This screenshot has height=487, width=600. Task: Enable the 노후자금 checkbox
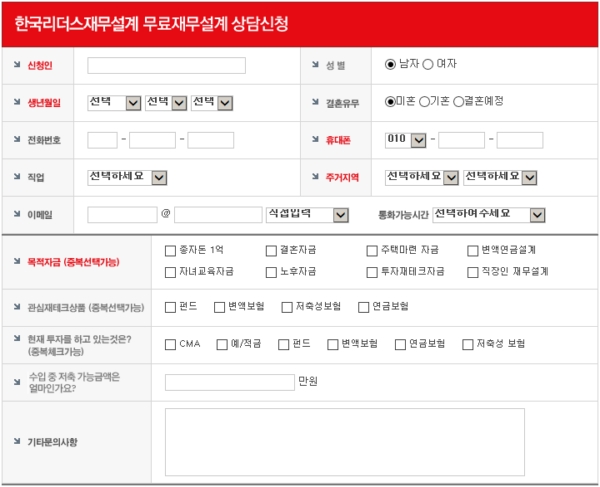(x=271, y=272)
